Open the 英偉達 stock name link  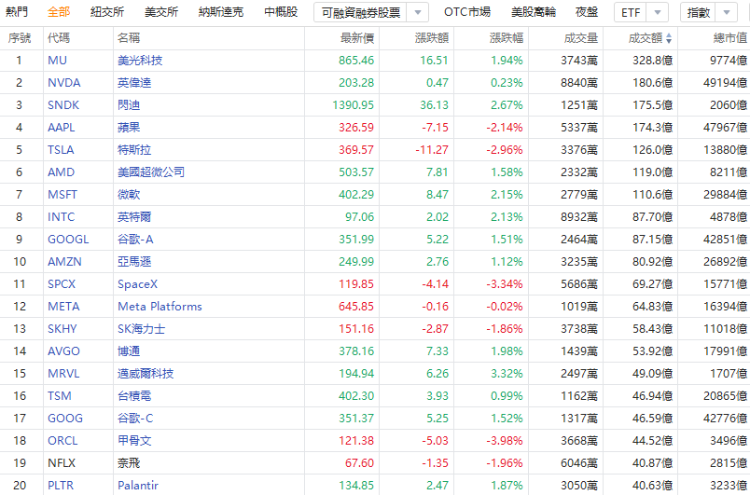coord(134,83)
